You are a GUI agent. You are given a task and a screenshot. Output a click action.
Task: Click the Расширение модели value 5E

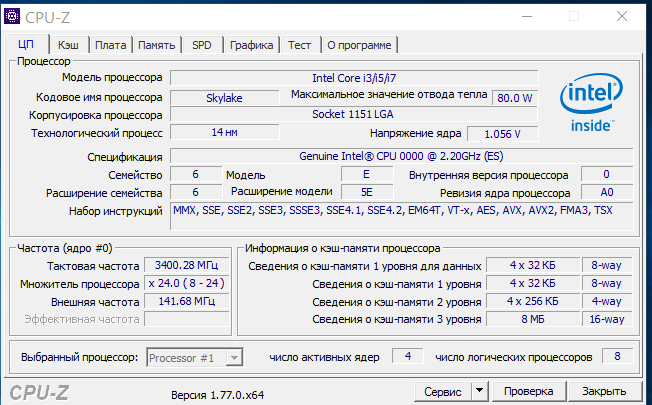(366, 192)
